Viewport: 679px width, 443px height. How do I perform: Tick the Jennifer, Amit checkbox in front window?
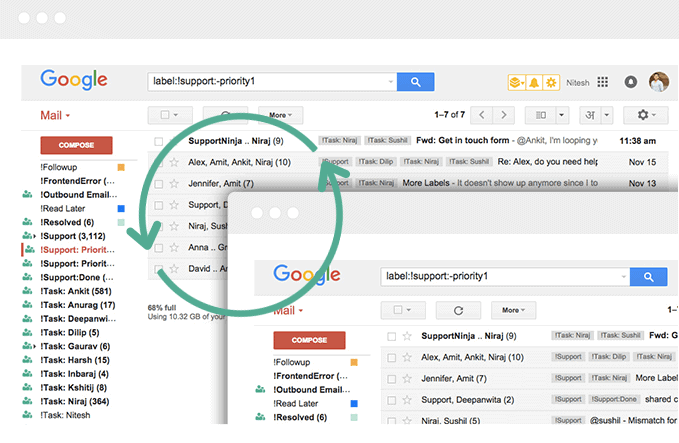391,379
